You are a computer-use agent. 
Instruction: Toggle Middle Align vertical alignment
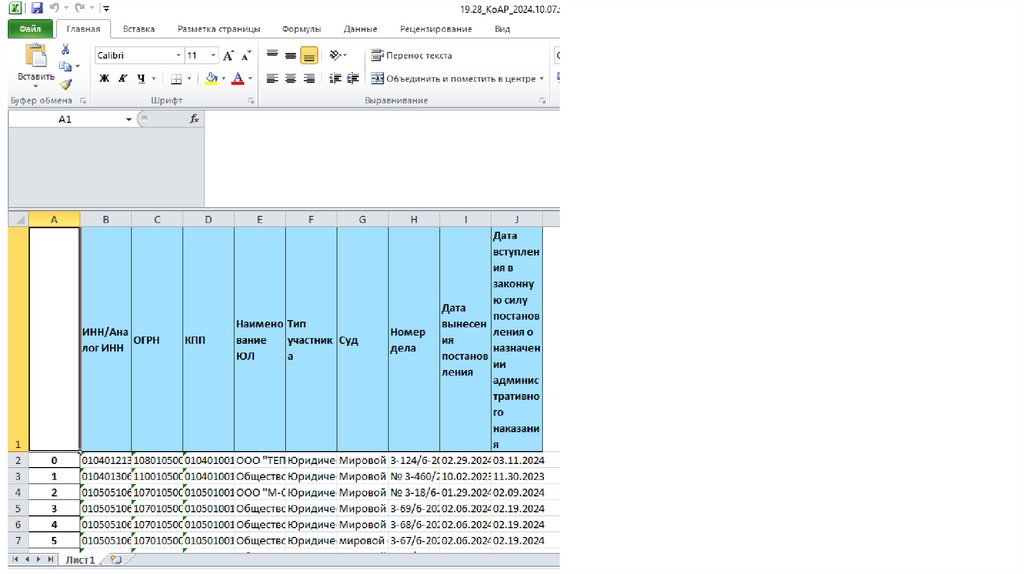[291, 56]
